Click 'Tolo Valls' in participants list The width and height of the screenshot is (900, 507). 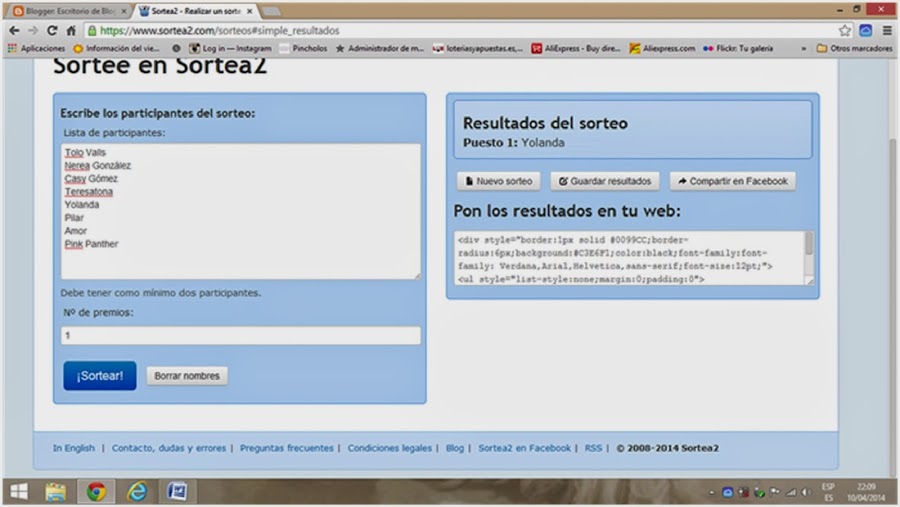coord(85,152)
